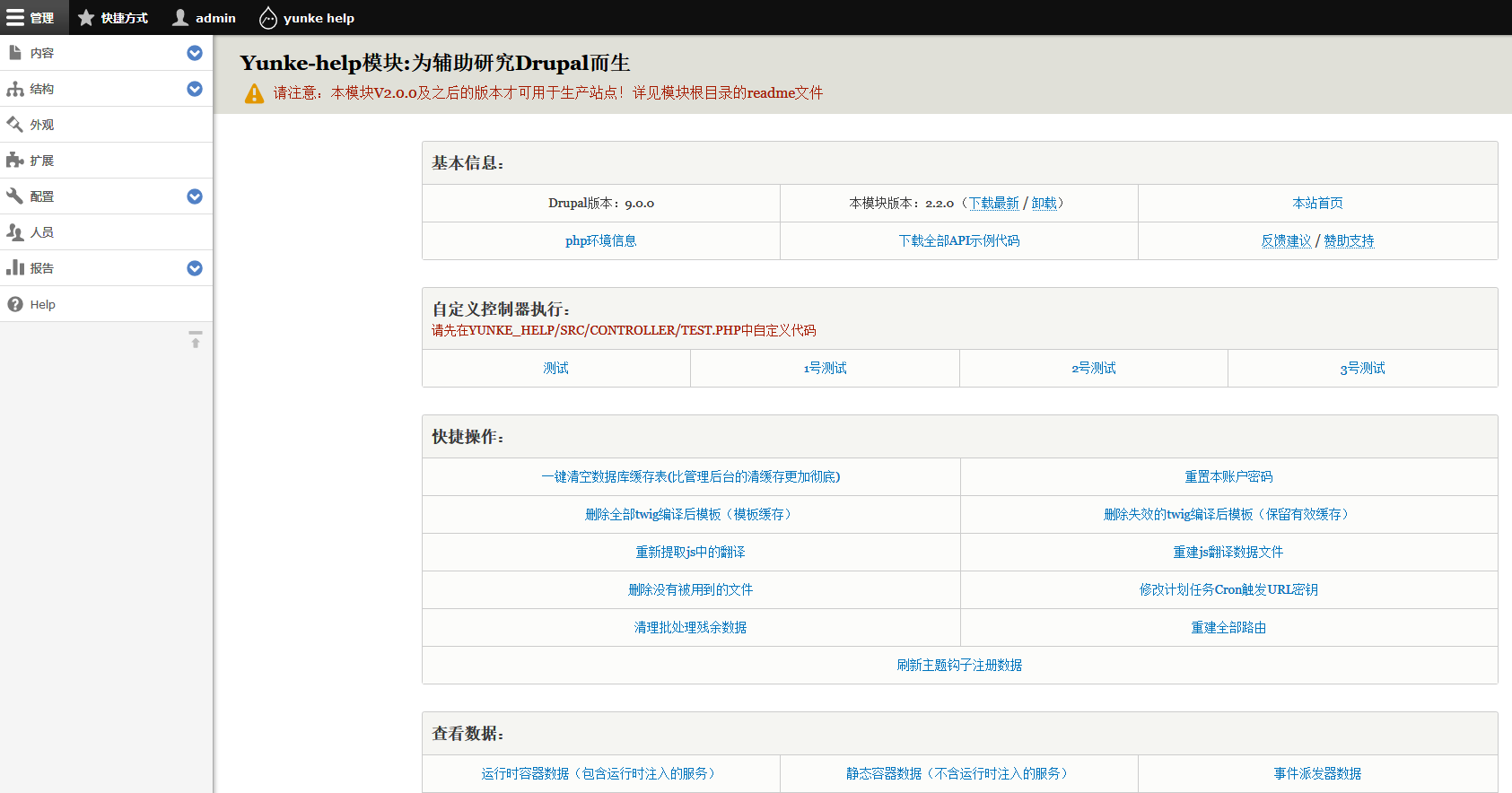Click the 内容 document icon in sidebar

15,53
